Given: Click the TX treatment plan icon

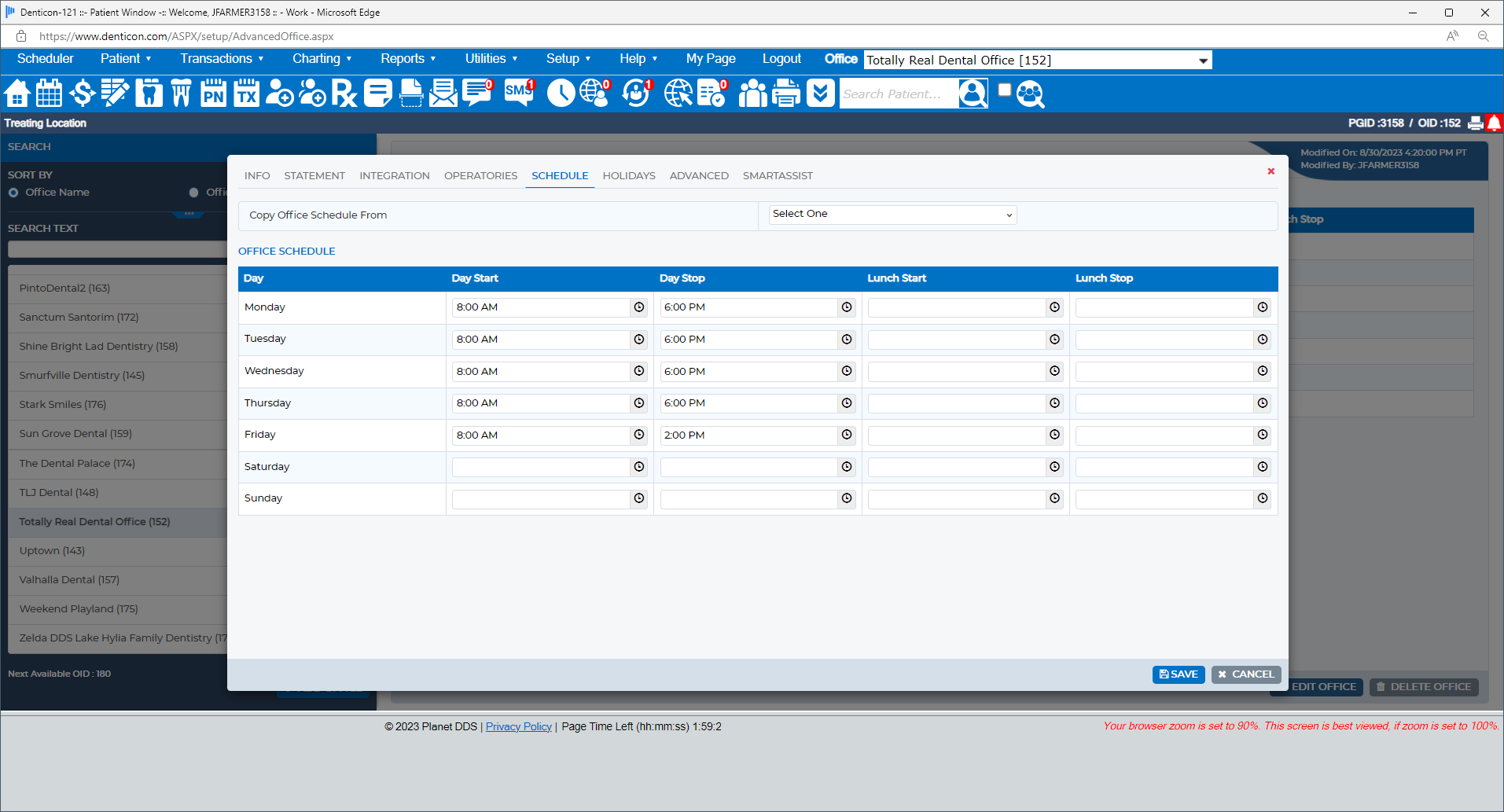Looking at the screenshot, I should pos(246,94).
